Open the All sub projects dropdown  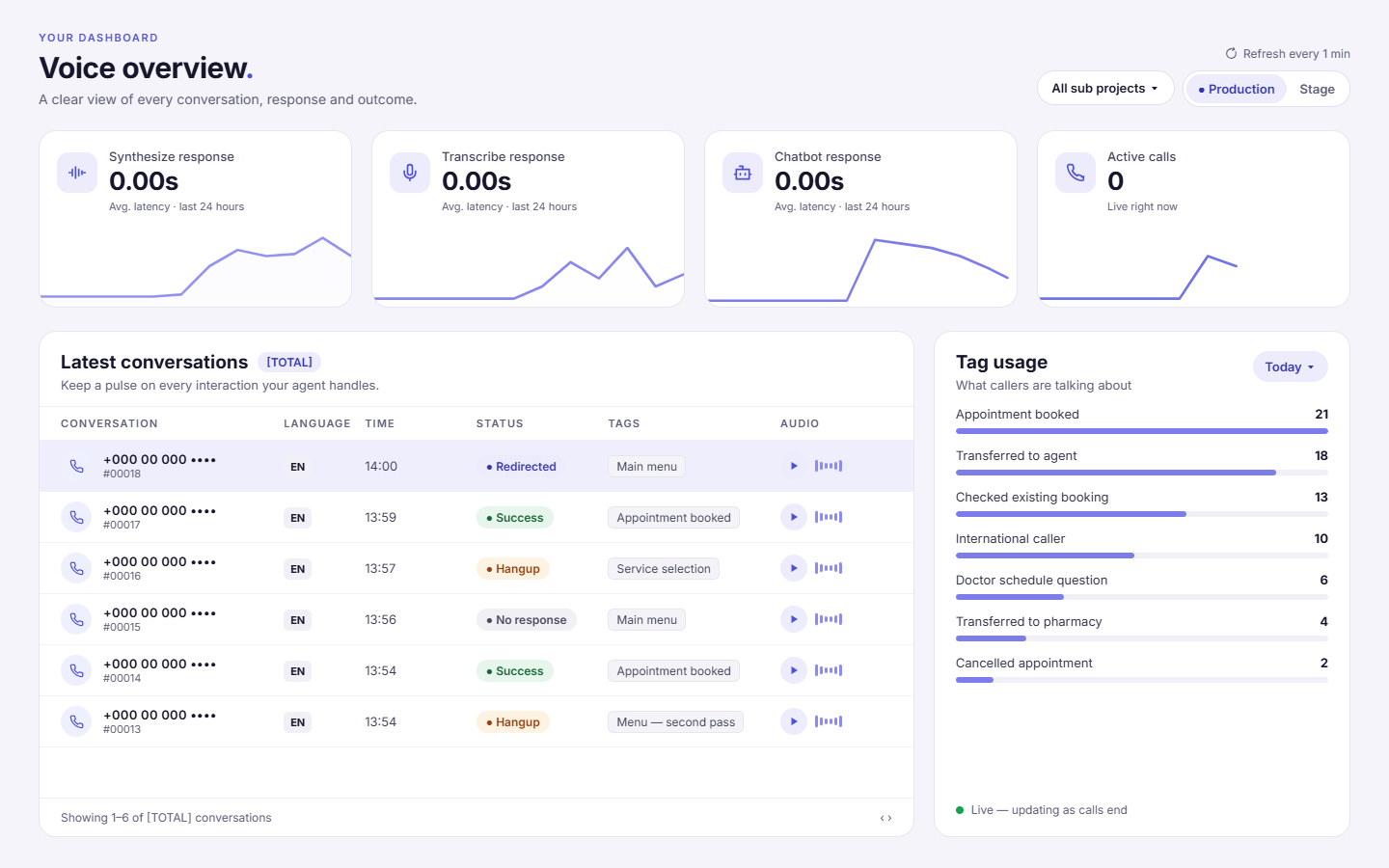click(x=1105, y=88)
